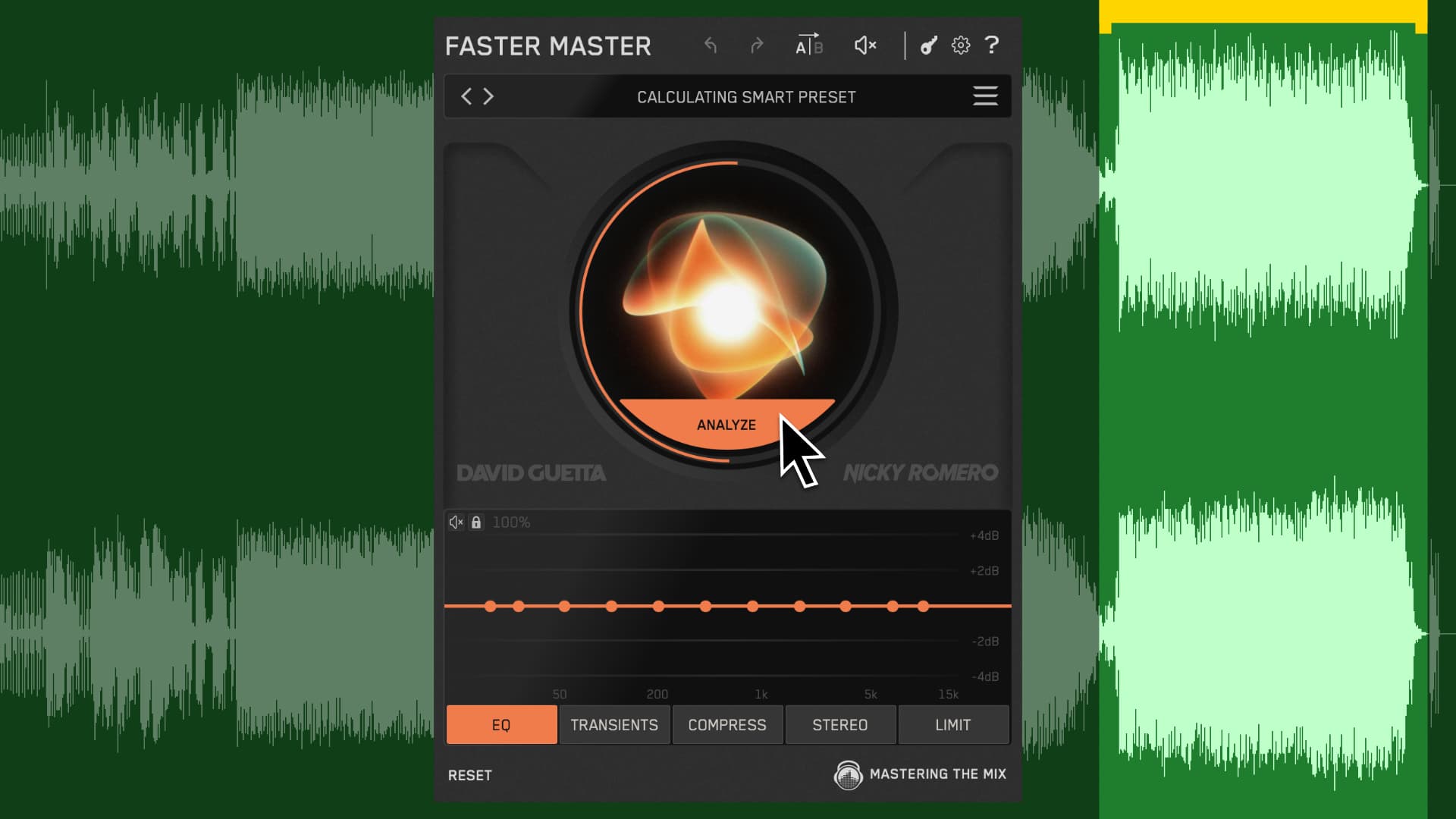Screen dimensions: 1456x819
Task: Click the ANALYZE button
Action: point(726,425)
